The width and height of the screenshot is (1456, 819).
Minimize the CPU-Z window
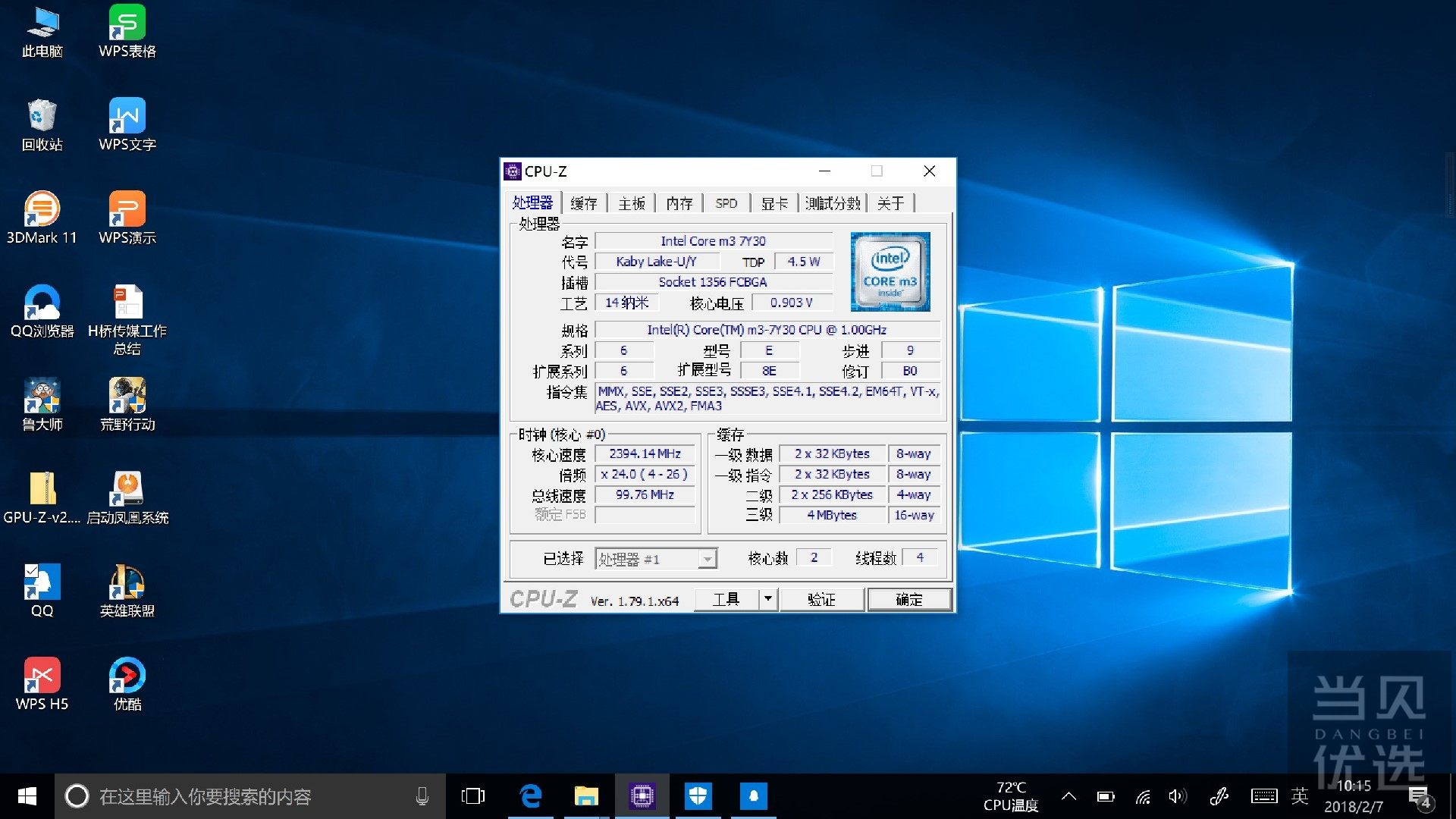825,171
